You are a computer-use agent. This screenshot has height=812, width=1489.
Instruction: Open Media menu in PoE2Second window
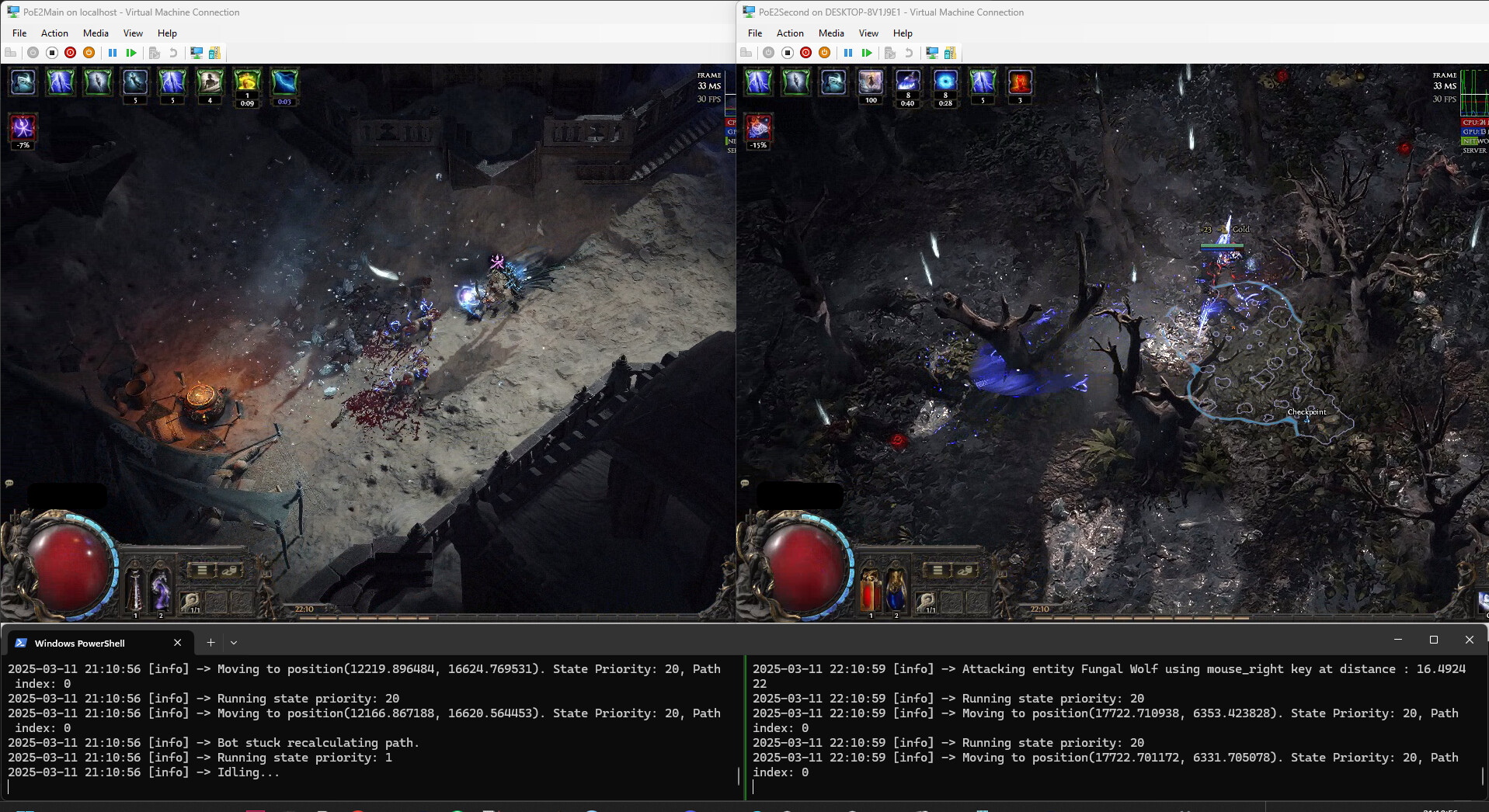(831, 33)
